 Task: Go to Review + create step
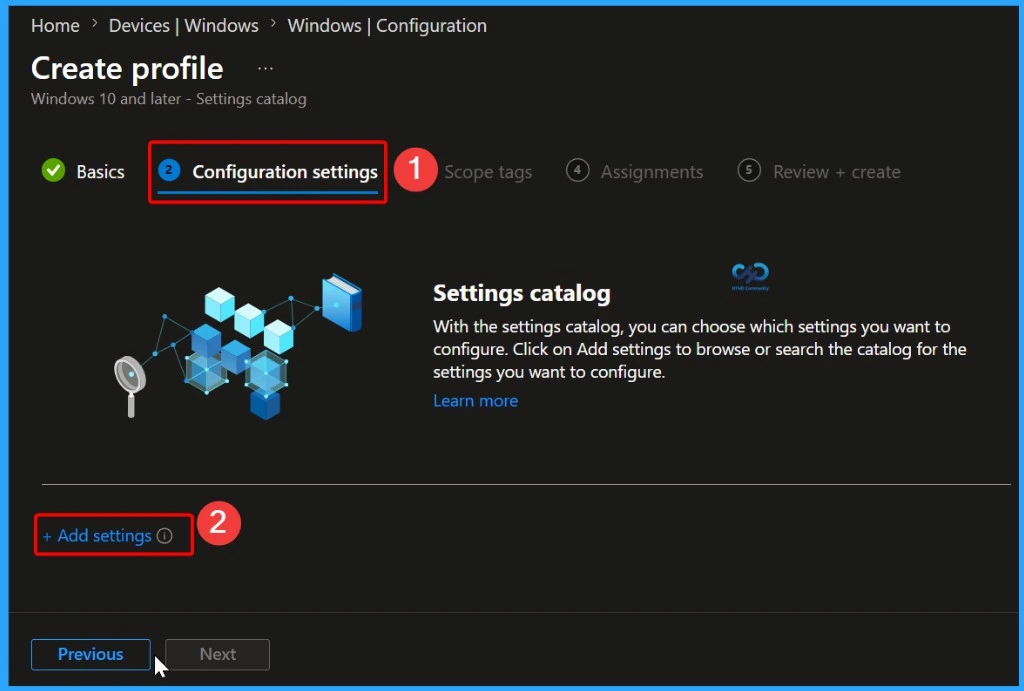[837, 172]
